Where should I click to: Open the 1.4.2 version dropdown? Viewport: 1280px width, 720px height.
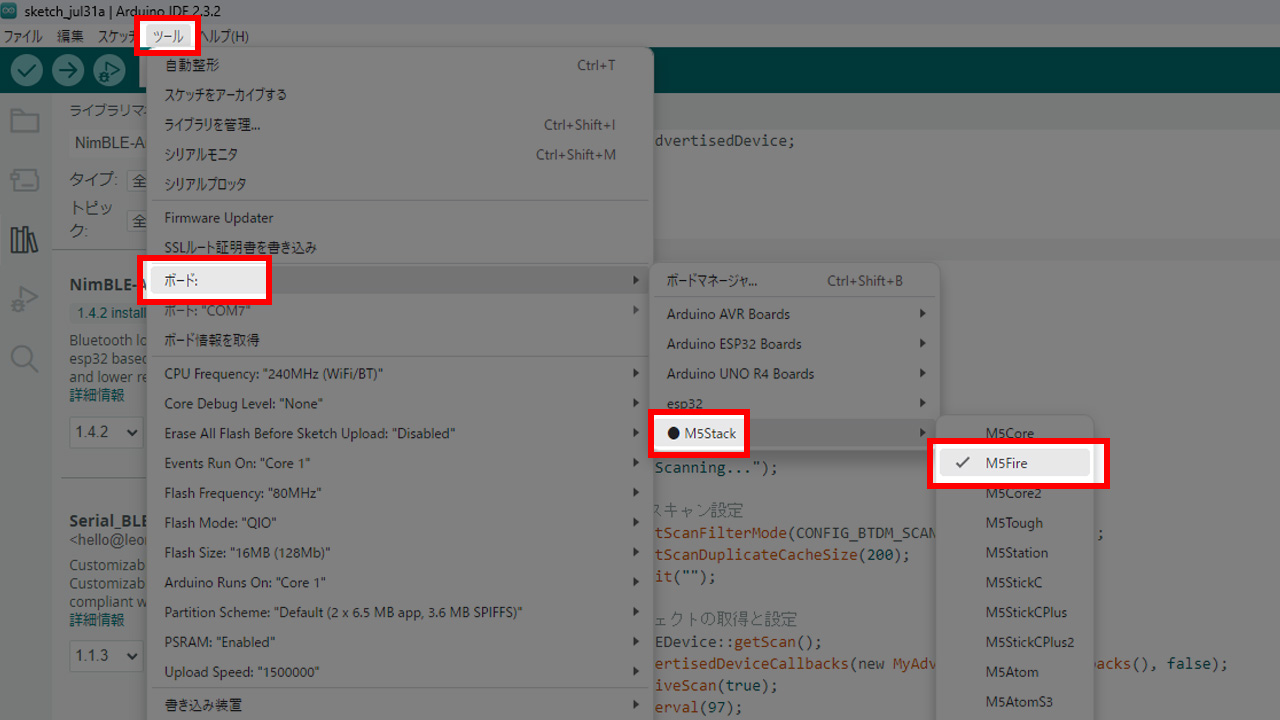tap(104, 433)
